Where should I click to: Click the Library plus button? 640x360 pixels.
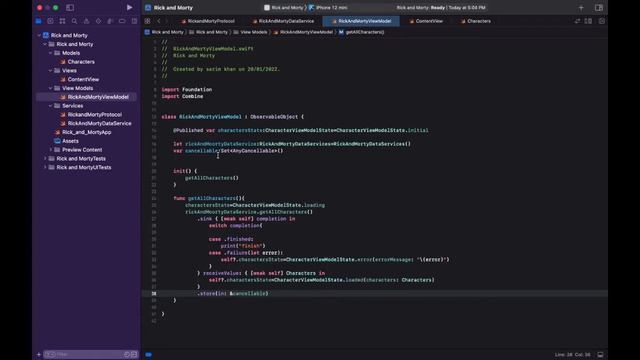tap(581, 7)
